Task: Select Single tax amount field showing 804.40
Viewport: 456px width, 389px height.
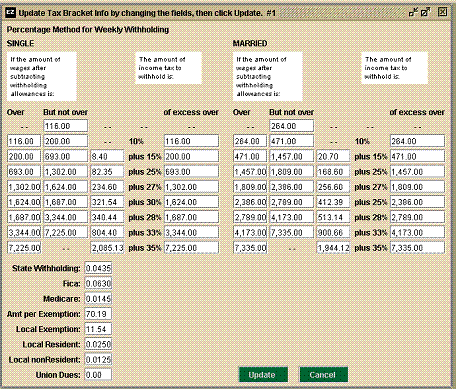Action: [x=107, y=232]
